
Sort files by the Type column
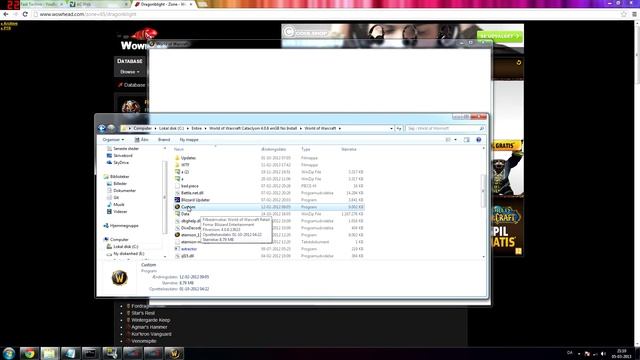306,149
